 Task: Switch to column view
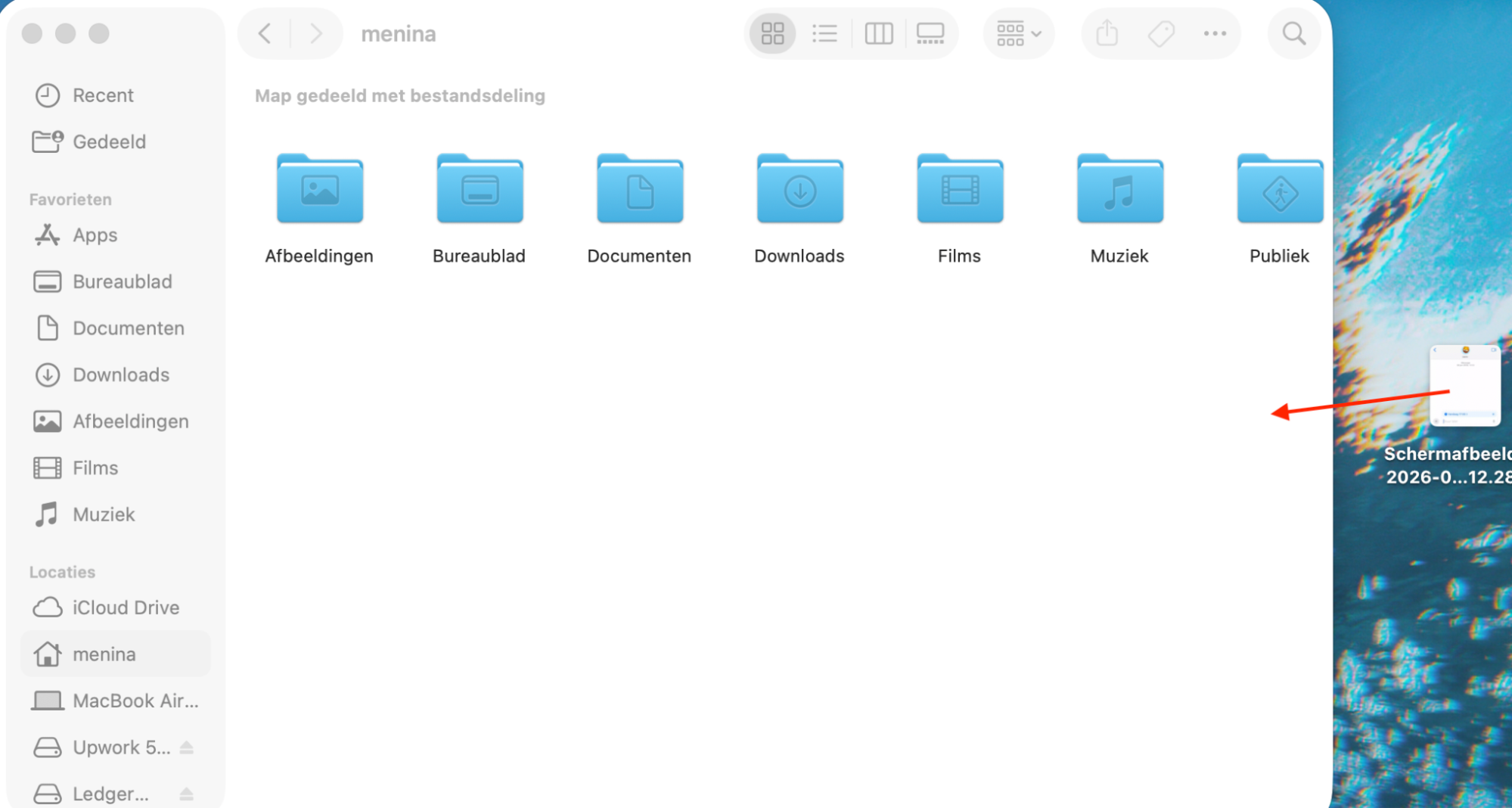tap(879, 33)
